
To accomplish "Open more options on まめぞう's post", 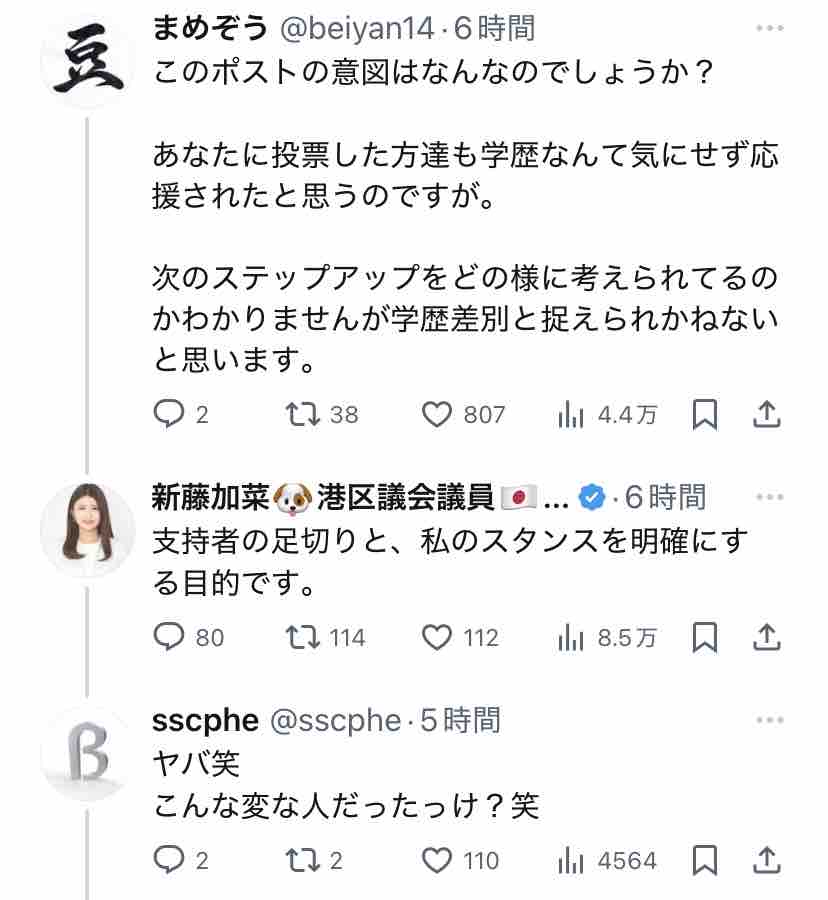I will click(x=770, y=29).
